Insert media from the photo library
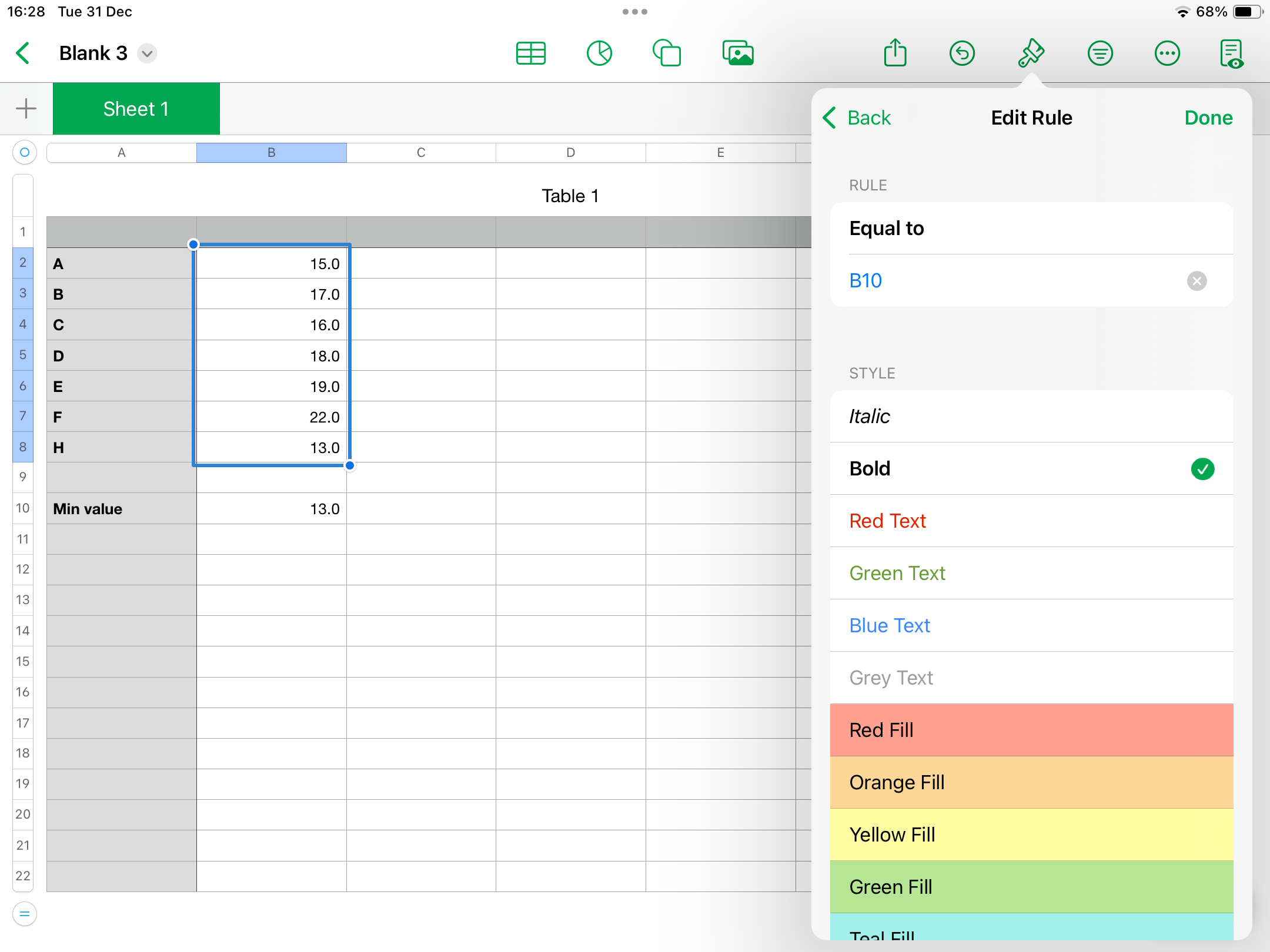The height and width of the screenshot is (952, 1270). click(x=737, y=53)
